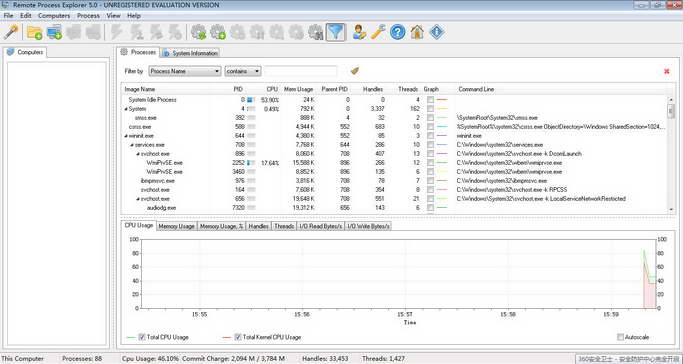683x364 pixels.
Task: Select the ibmpmsvc.exe process row
Action: point(395,181)
